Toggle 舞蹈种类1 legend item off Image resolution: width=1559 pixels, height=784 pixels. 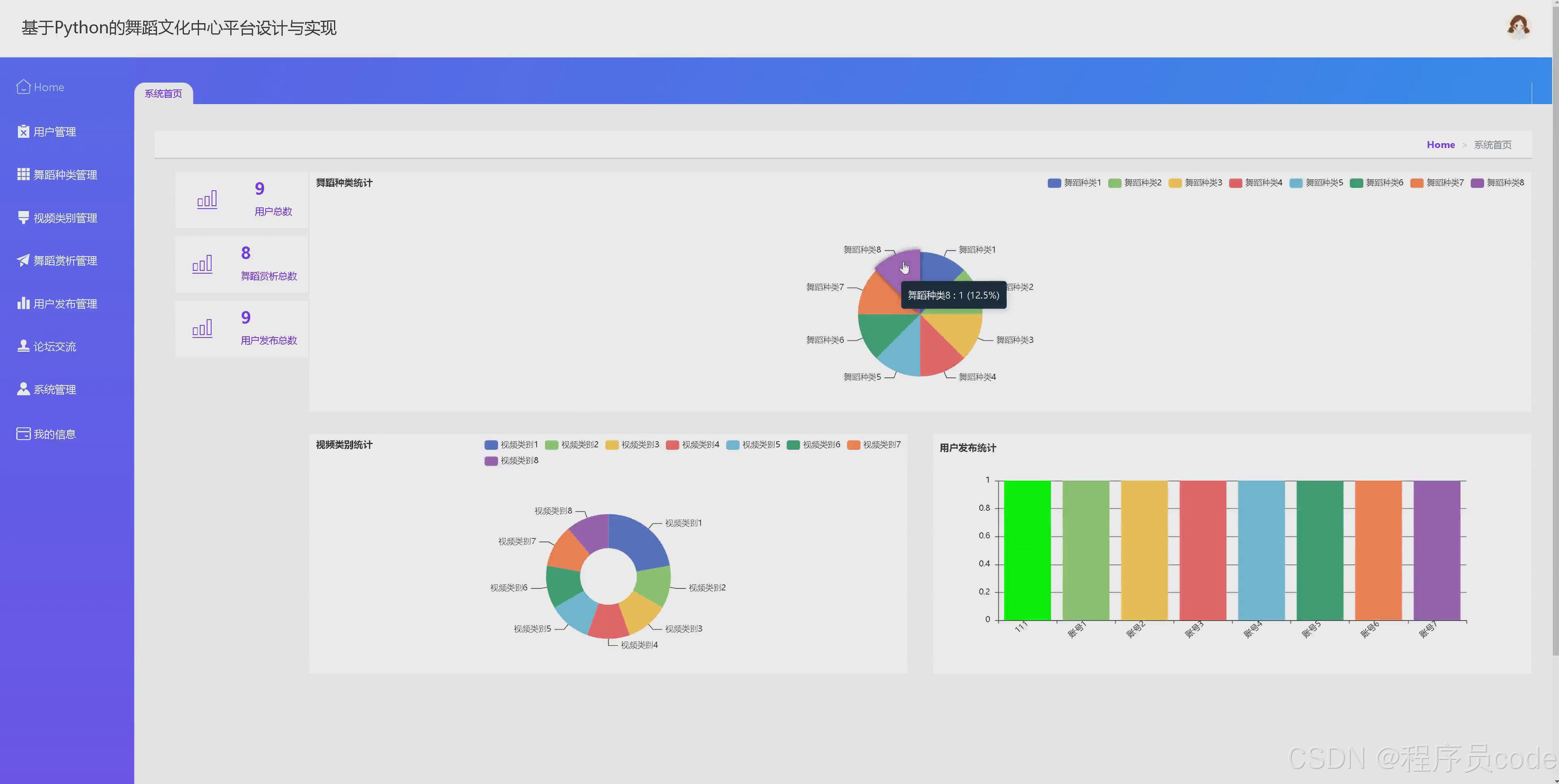[1074, 183]
